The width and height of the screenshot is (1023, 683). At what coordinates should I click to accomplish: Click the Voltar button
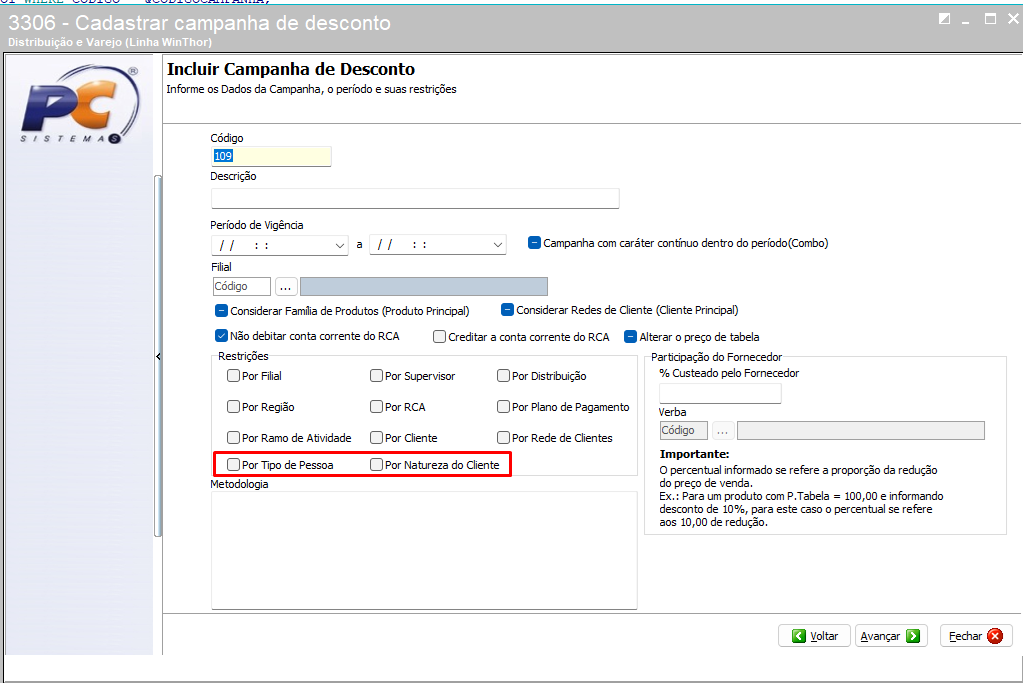pyautogui.click(x=815, y=636)
